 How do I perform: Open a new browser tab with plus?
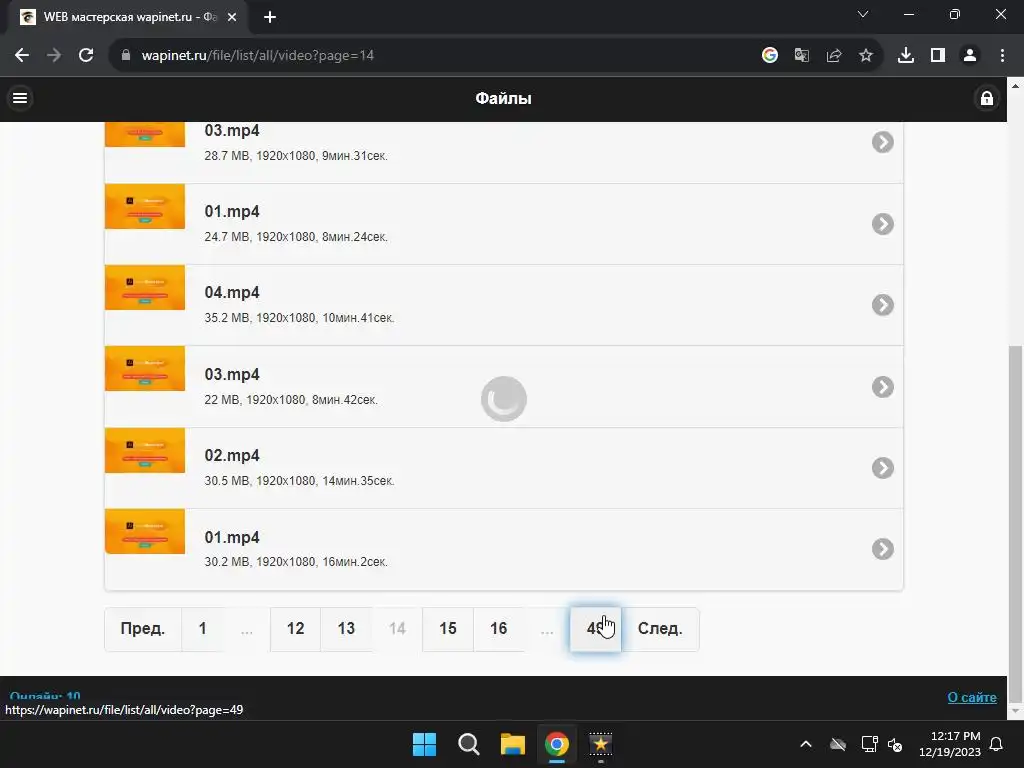(x=270, y=18)
